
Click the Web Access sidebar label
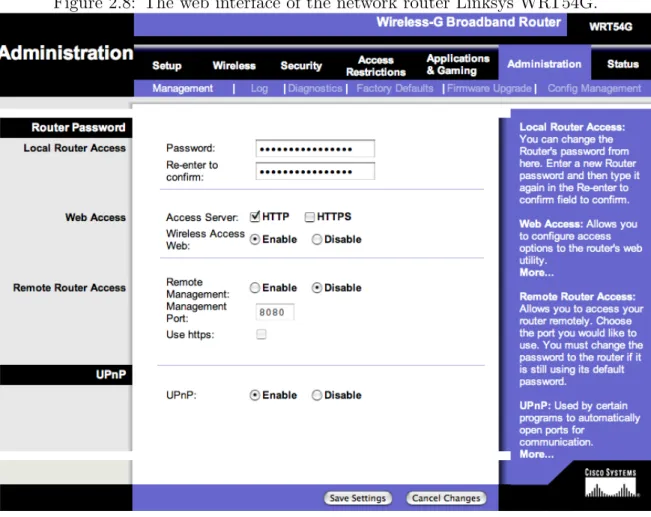95,218
